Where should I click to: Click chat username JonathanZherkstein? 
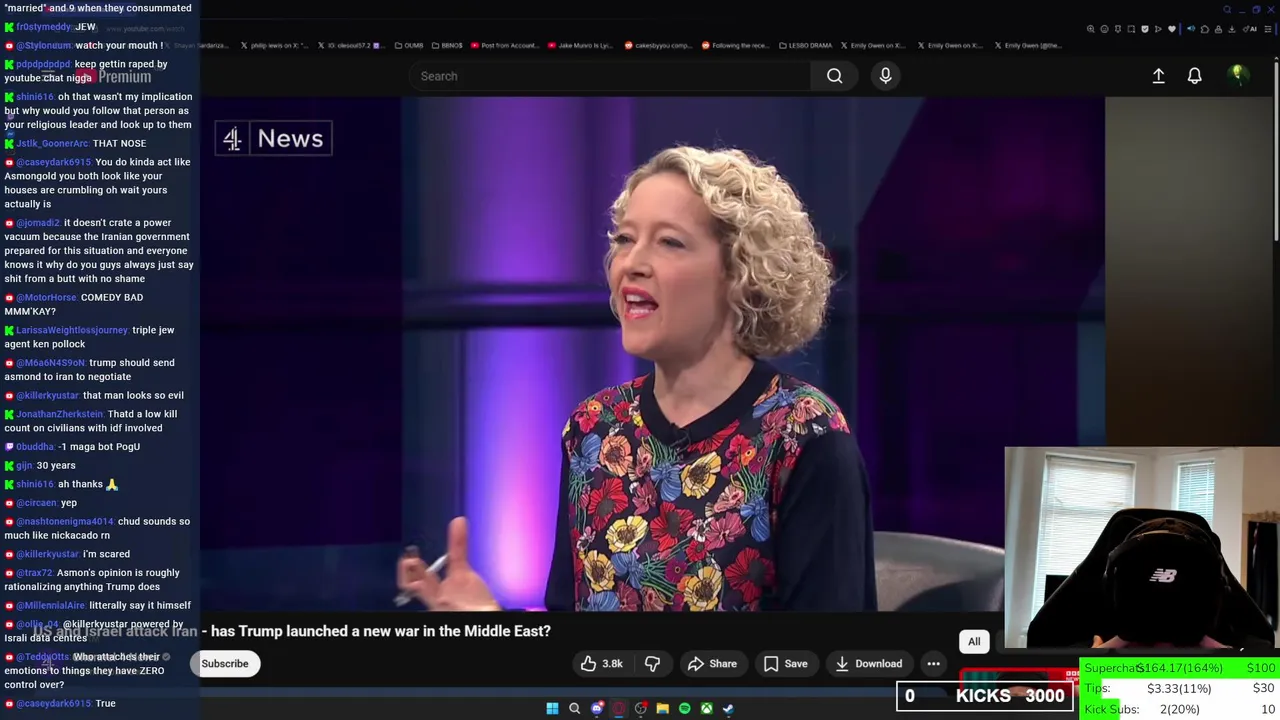tap(59, 414)
